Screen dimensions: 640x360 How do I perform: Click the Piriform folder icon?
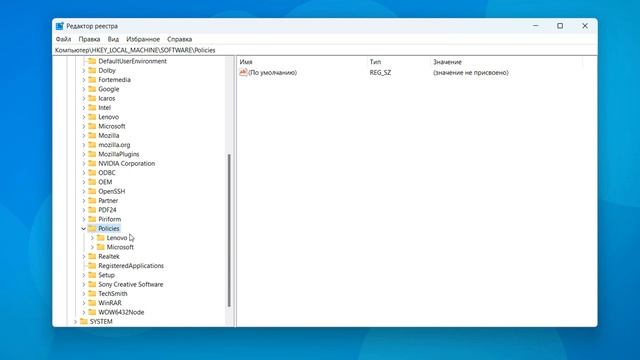pos(92,219)
